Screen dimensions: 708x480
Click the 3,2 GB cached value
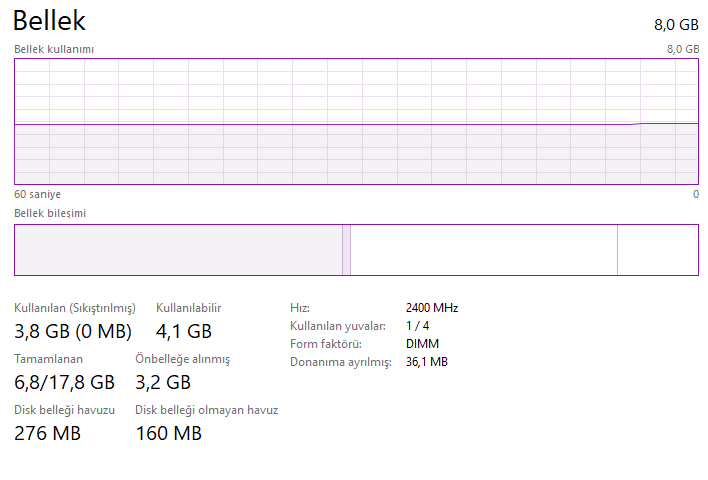pyautogui.click(x=163, y=382)
